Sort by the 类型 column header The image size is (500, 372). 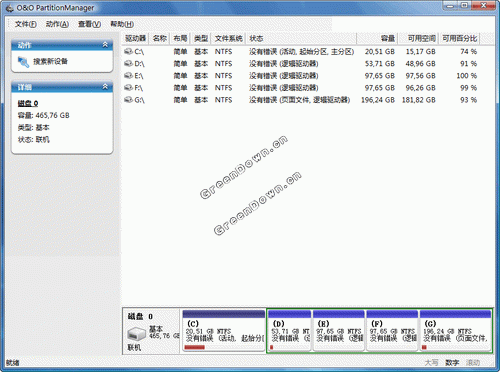pyautogui.click(x=201, y=39)
